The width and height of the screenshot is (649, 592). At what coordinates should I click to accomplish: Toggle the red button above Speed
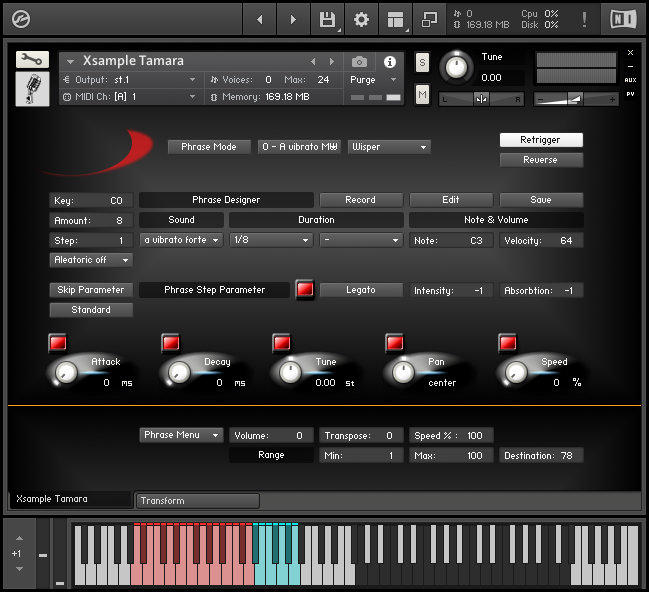pyautogui.click(x=508, y=343)
